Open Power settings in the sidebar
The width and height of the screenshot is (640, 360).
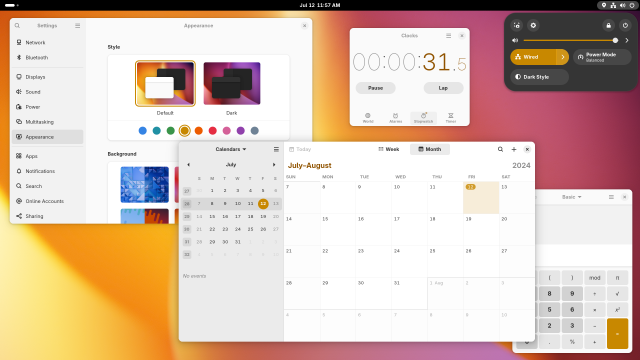pos(47,107)
